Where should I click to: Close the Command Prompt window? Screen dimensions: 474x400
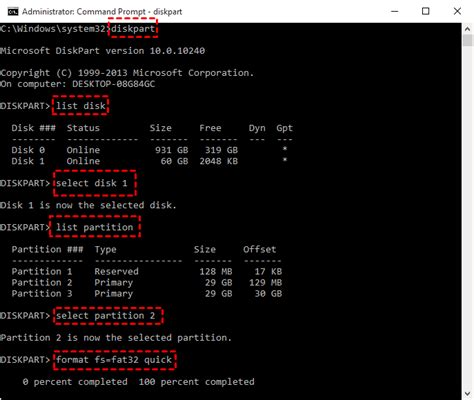pyautogui.click(x=457, y=11)
